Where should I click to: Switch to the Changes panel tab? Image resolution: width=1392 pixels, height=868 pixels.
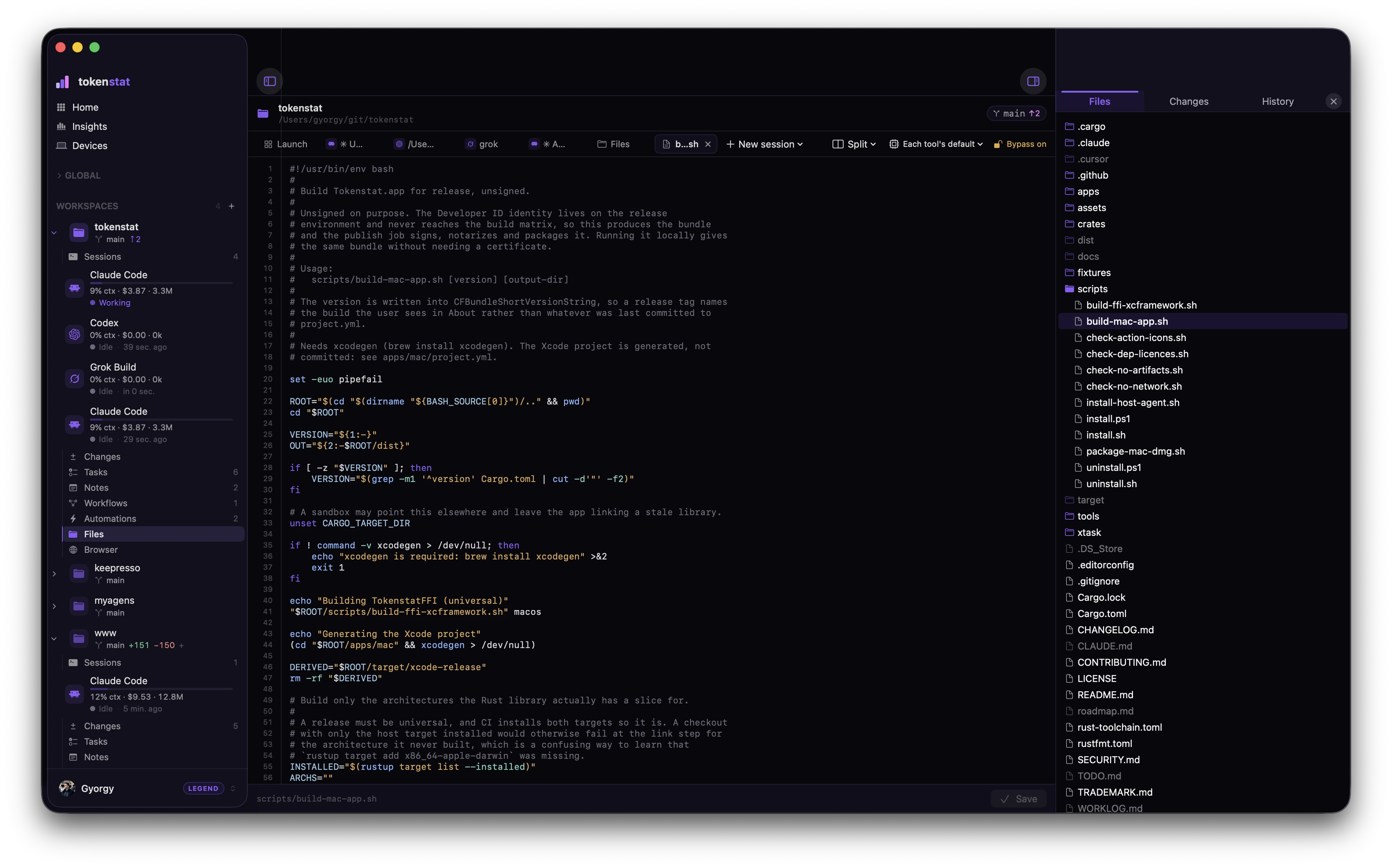click(x=1188, y=101)
